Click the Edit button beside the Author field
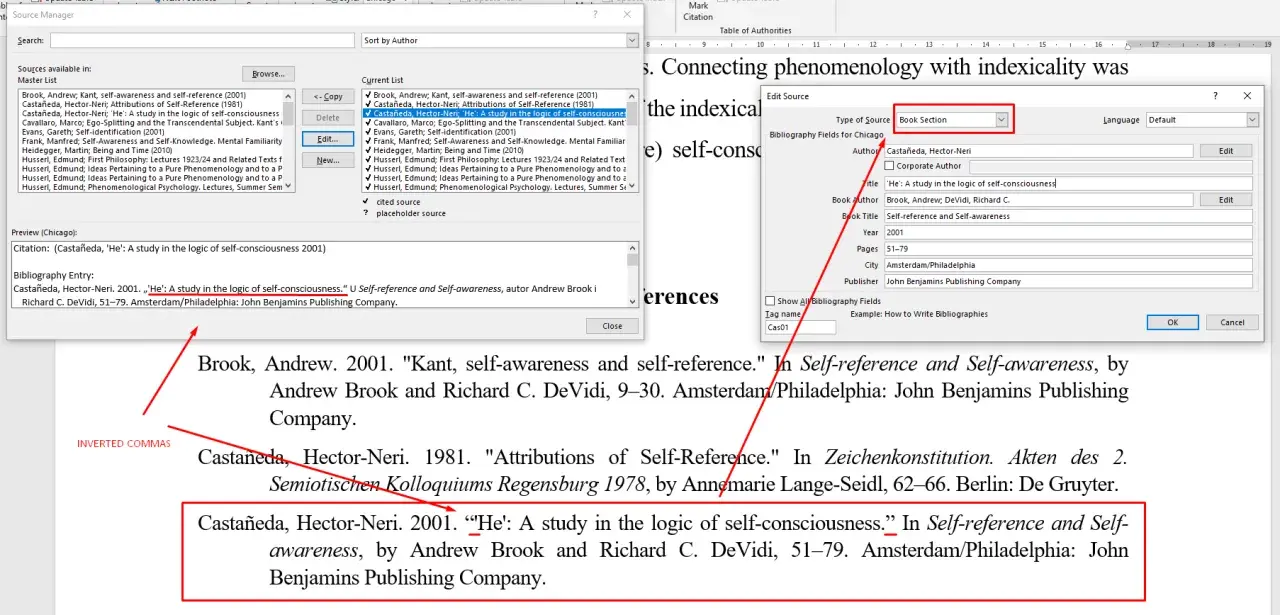The height and width of the screenshot is (615, 1280). (1225, 151)
